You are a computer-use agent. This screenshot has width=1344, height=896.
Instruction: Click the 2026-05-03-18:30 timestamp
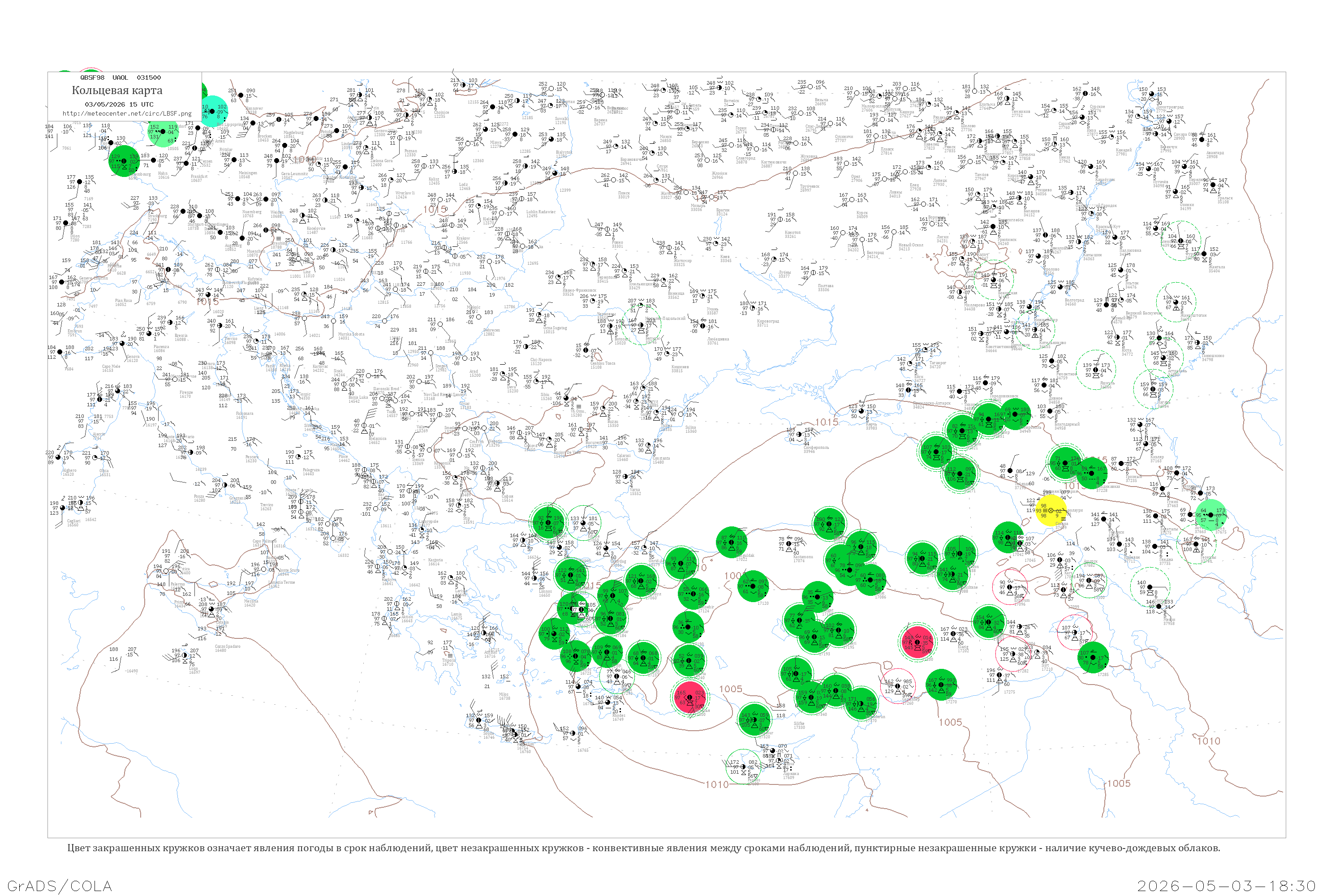[x=1226, y=886]
